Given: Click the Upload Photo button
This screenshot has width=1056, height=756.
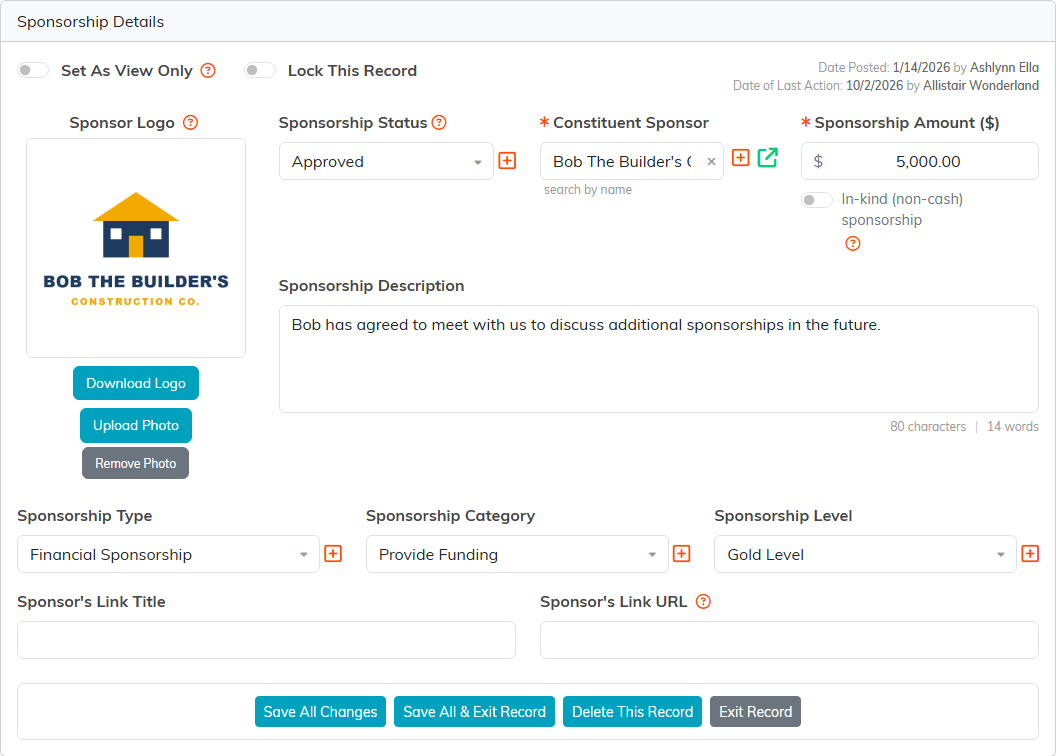Looking at the screenshot, I should tap(136, 426).
